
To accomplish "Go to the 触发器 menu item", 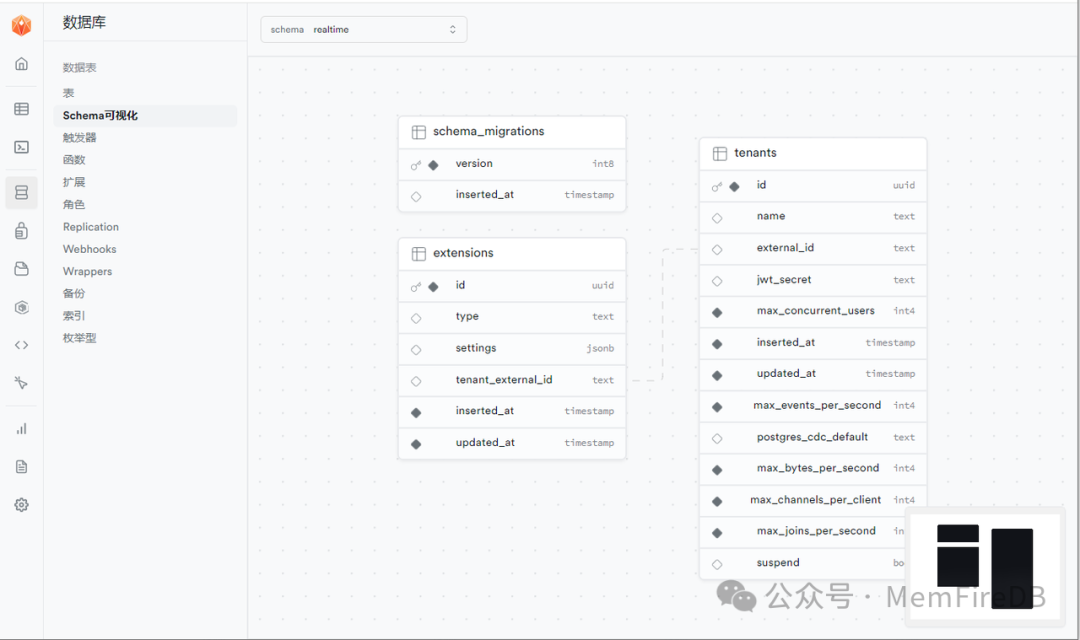I will pyautogui.click(x=80, y=138).
